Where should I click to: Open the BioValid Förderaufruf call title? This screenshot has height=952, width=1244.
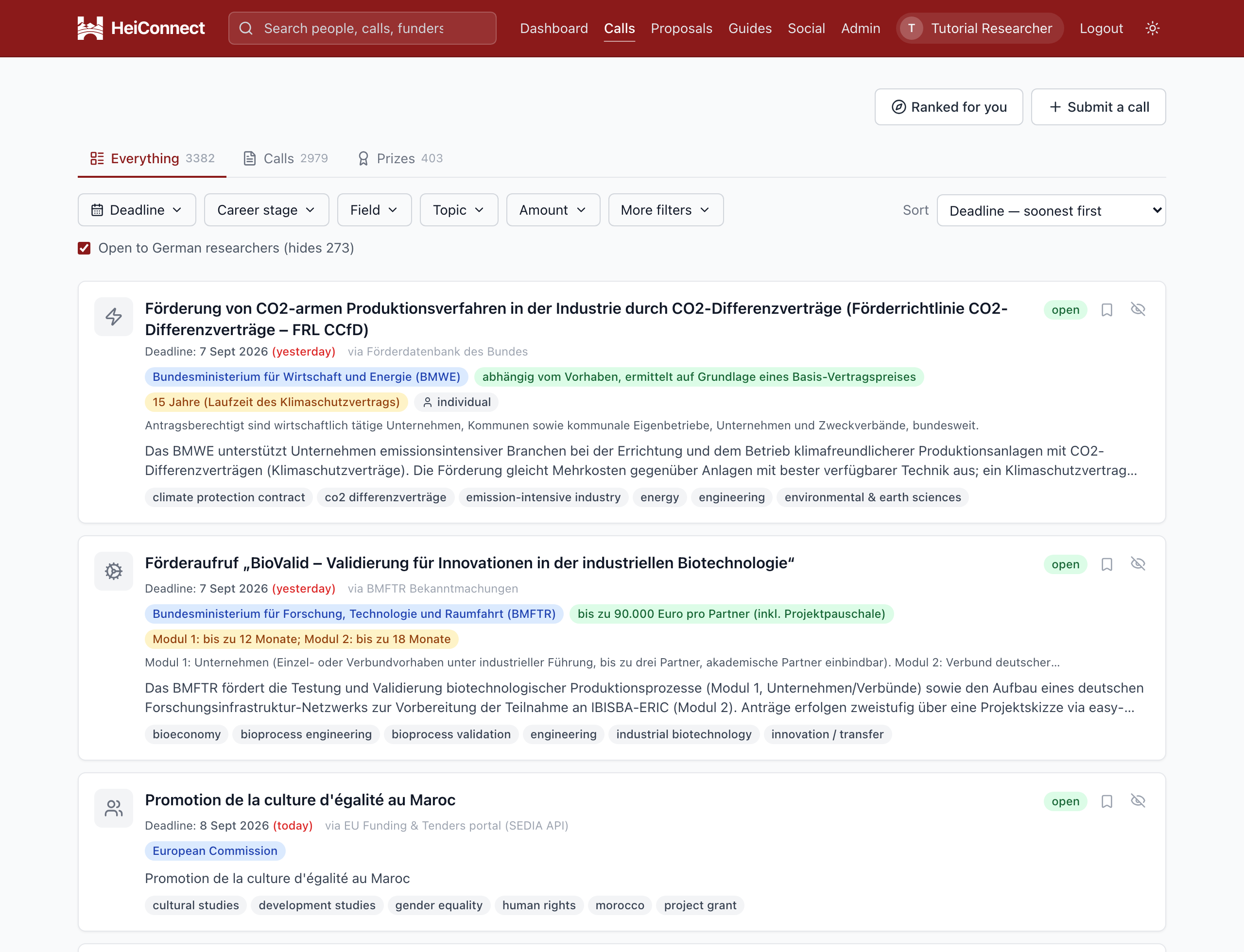coord(469,563)
